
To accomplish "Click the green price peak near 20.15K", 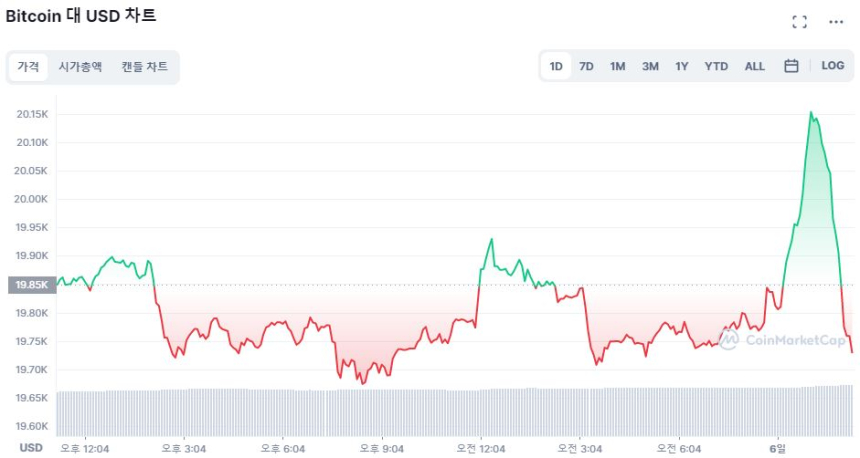I will tap(811, 114).
